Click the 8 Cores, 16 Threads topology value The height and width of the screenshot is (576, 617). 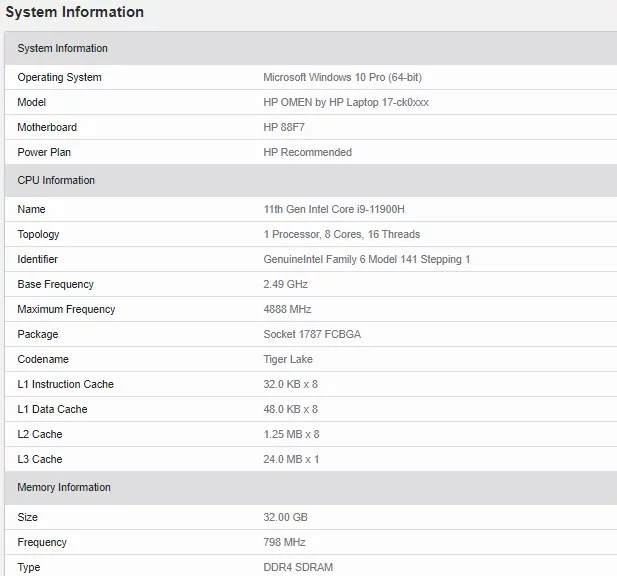[x=341, y=234]
